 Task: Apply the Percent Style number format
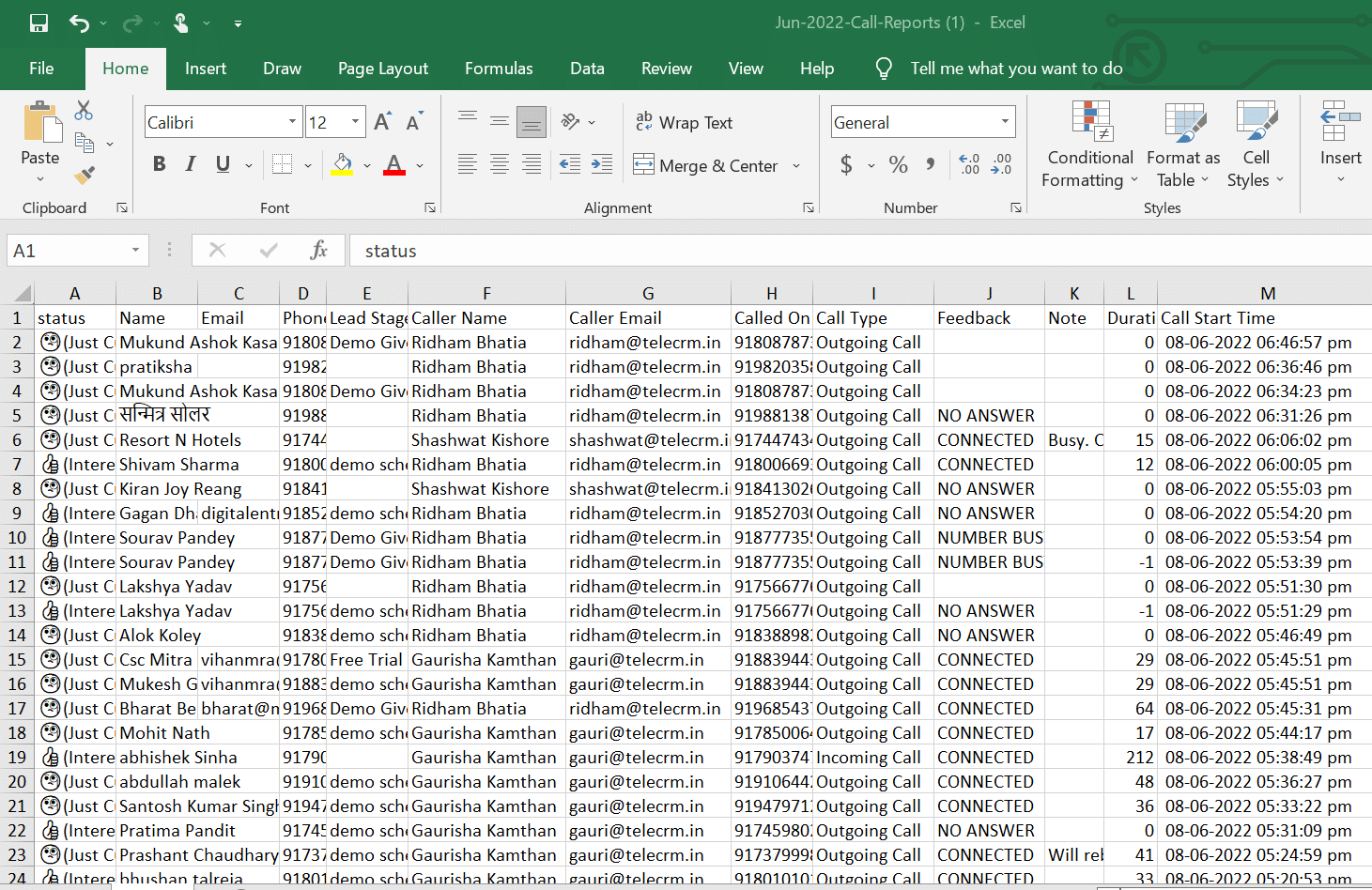(x=898, y=164)
